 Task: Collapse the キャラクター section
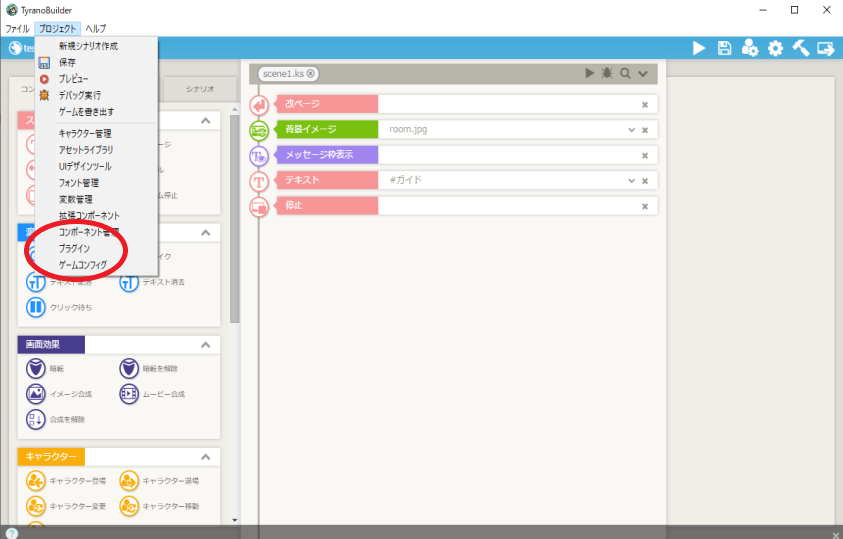tap(205, 457)
